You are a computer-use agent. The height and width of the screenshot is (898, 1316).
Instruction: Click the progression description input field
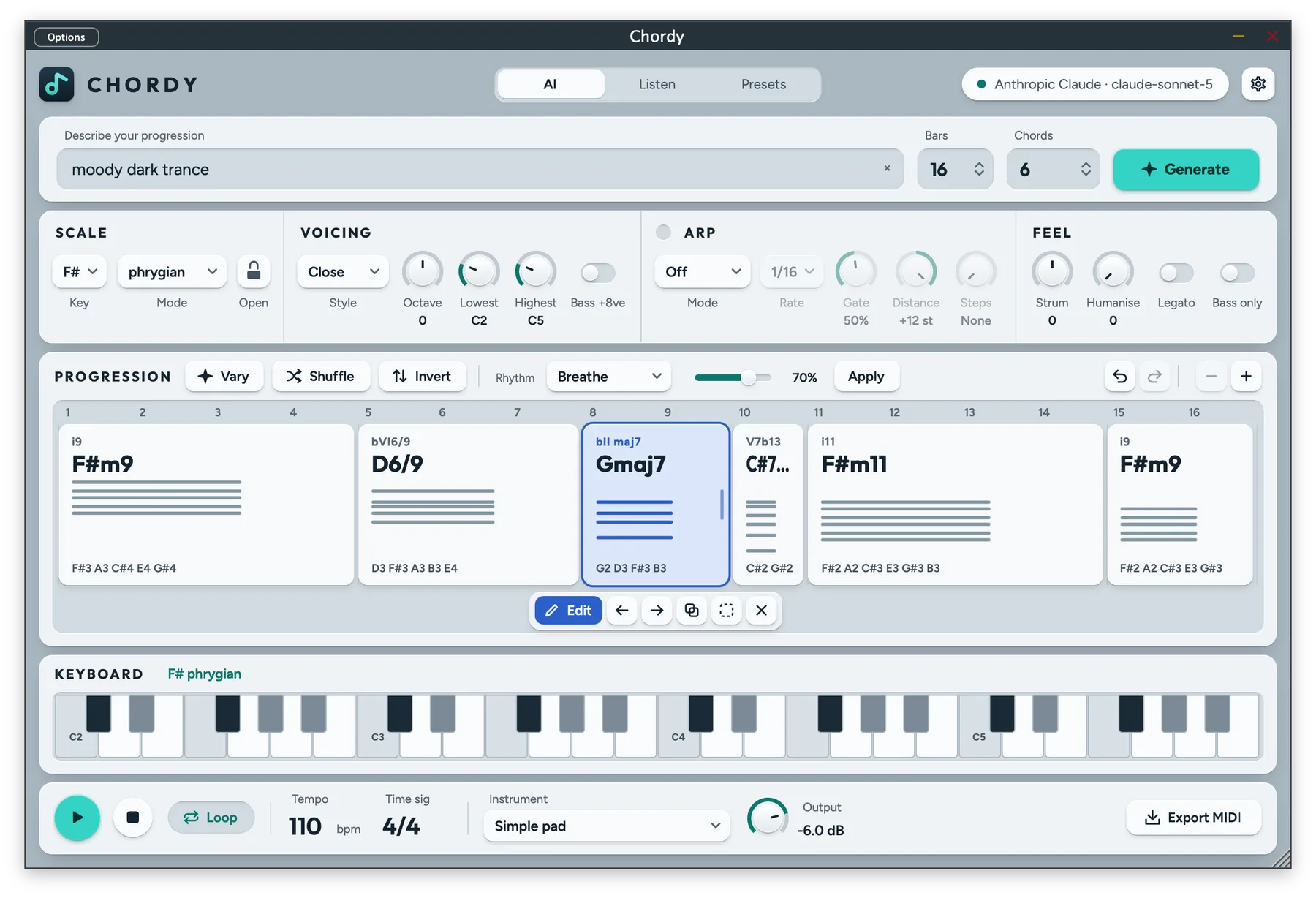pyautogui.click(x=480, y=169)
